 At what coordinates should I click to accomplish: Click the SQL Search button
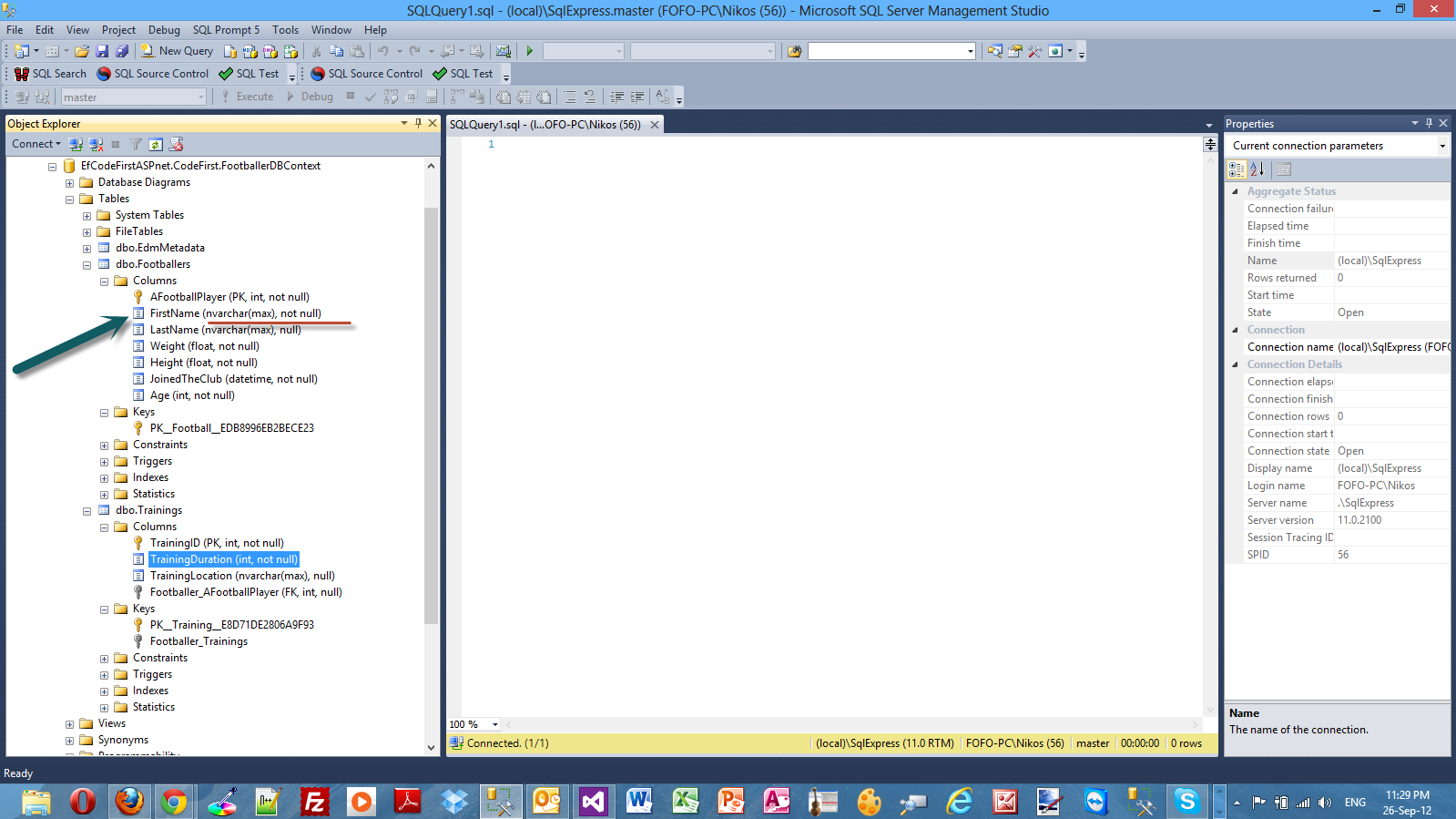point(51,74)
